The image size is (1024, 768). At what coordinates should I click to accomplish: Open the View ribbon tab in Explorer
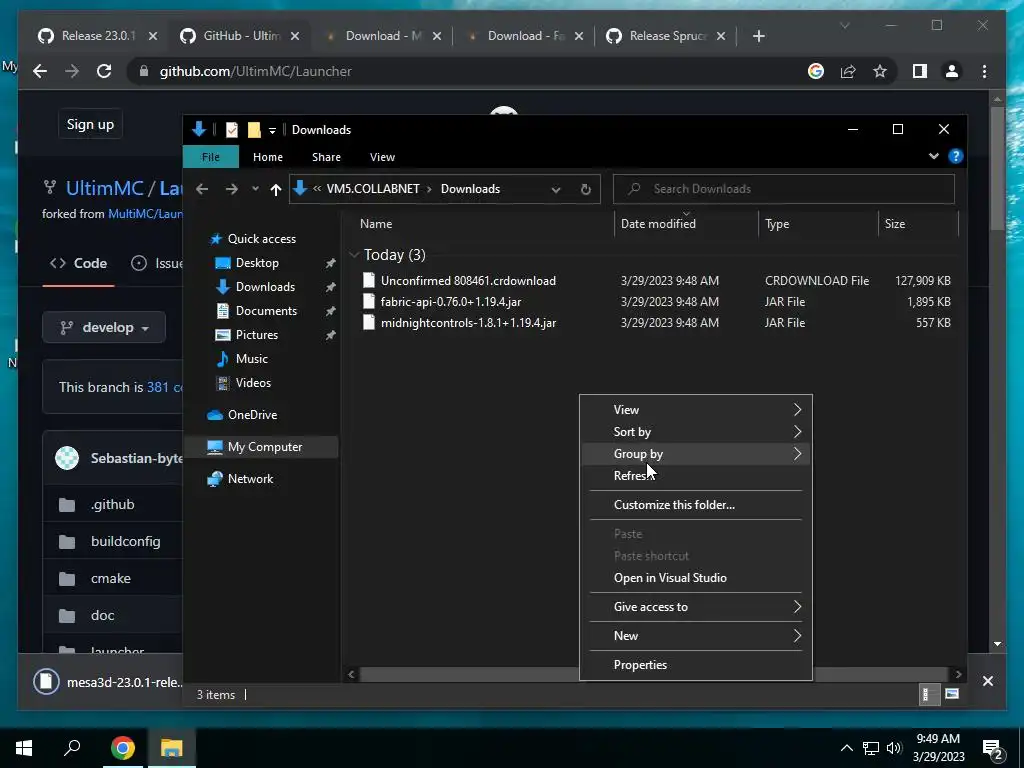click(382, 157)
